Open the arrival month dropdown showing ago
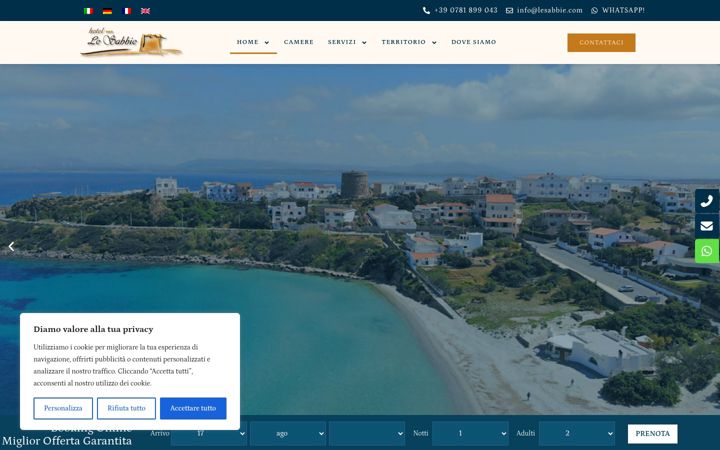The height and width of the screenshot is (450, 720). click(288, 433)
